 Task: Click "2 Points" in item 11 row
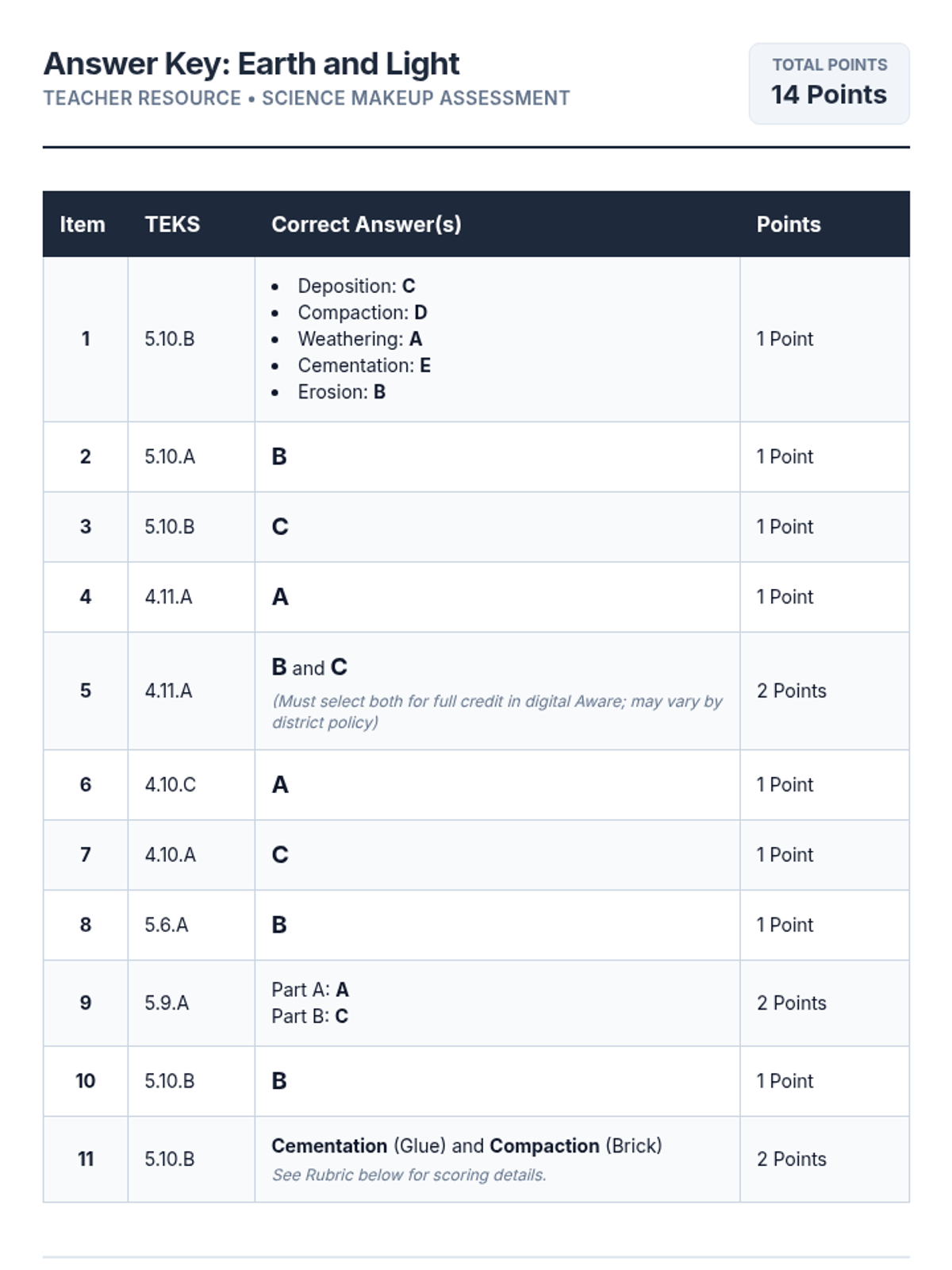pos(791,1159)
